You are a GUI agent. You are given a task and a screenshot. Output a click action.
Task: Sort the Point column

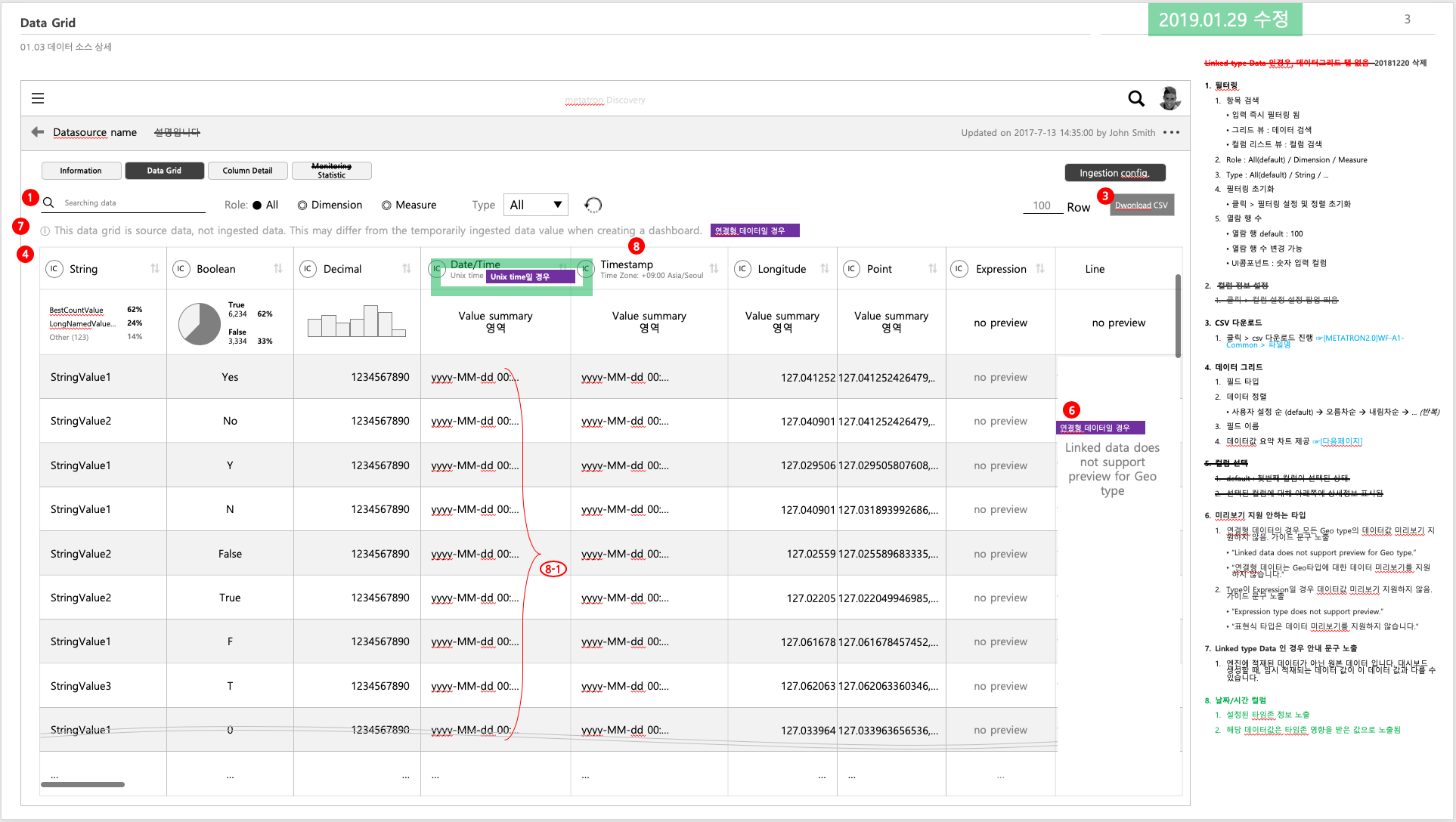(933, 269)
